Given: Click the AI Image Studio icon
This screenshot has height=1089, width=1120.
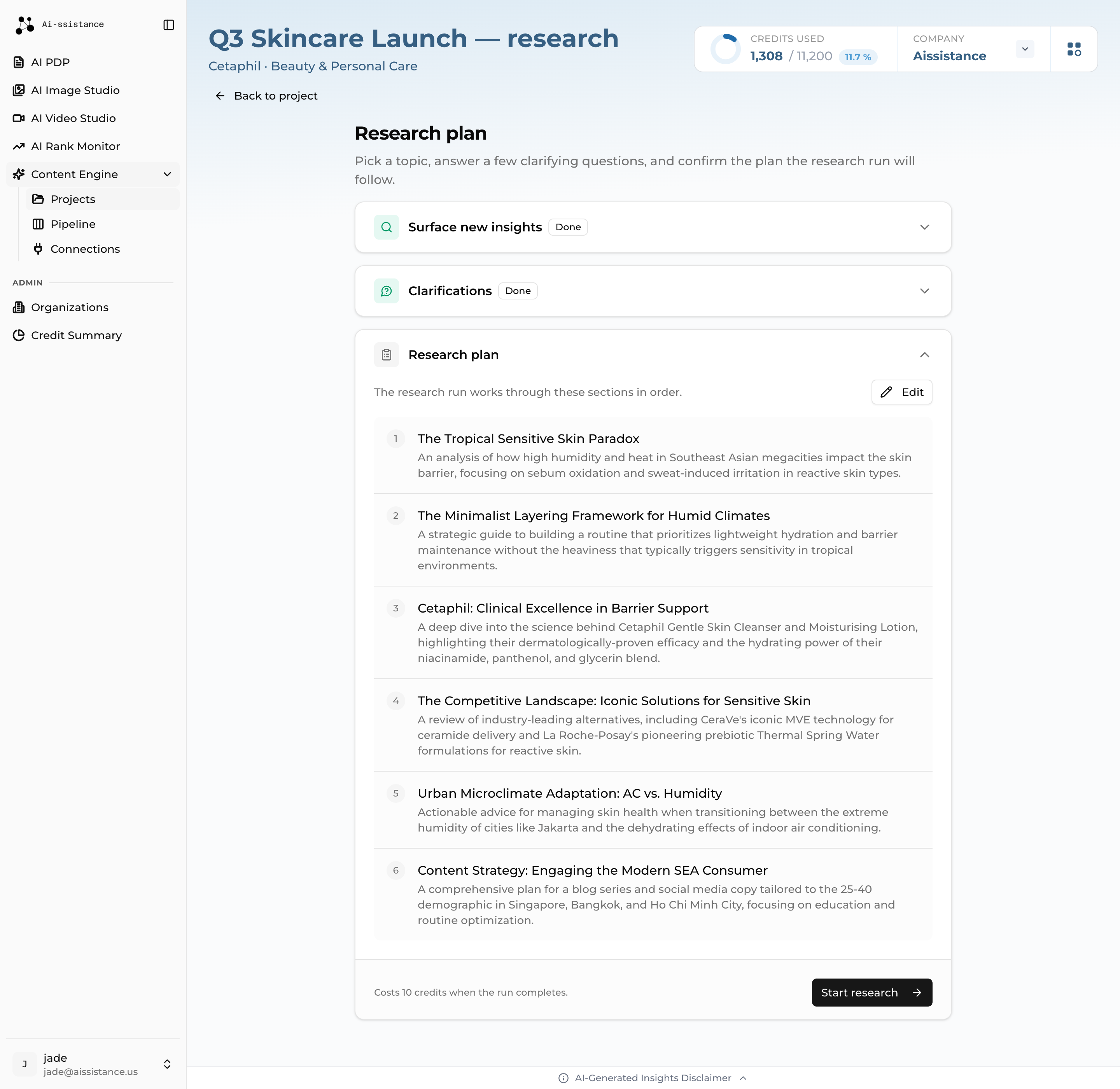Looking at the screenshot, I should pyautogui.click(x=19, y=90).
